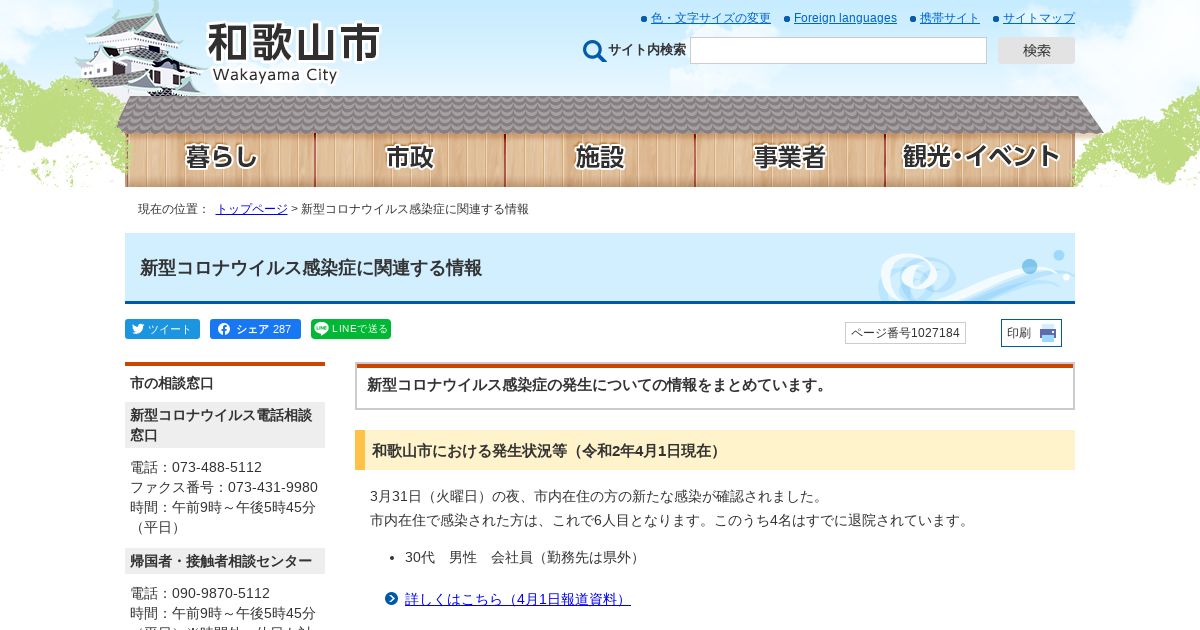Share on Facebook via the シェア 287 button
The image size is (1200, 630).
[x=255, y=329]
